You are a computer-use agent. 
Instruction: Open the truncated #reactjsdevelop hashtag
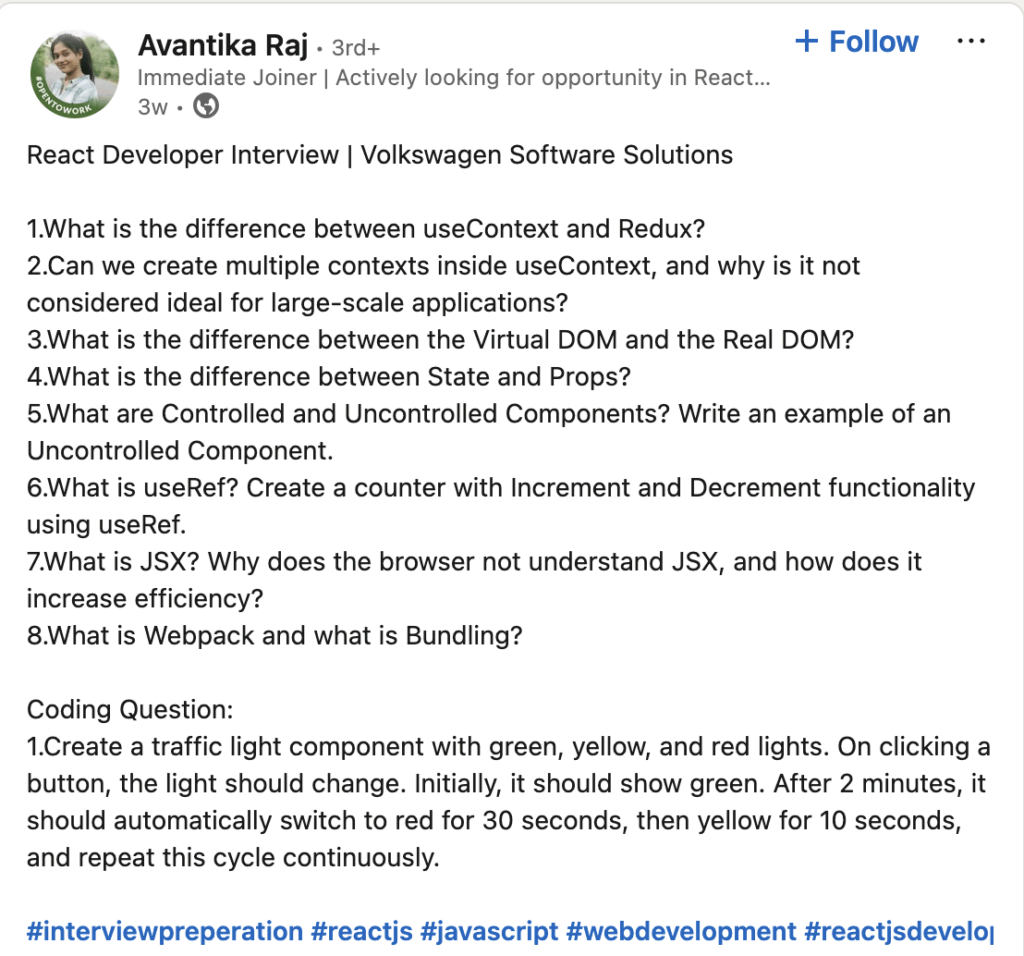tap(898, 931)
